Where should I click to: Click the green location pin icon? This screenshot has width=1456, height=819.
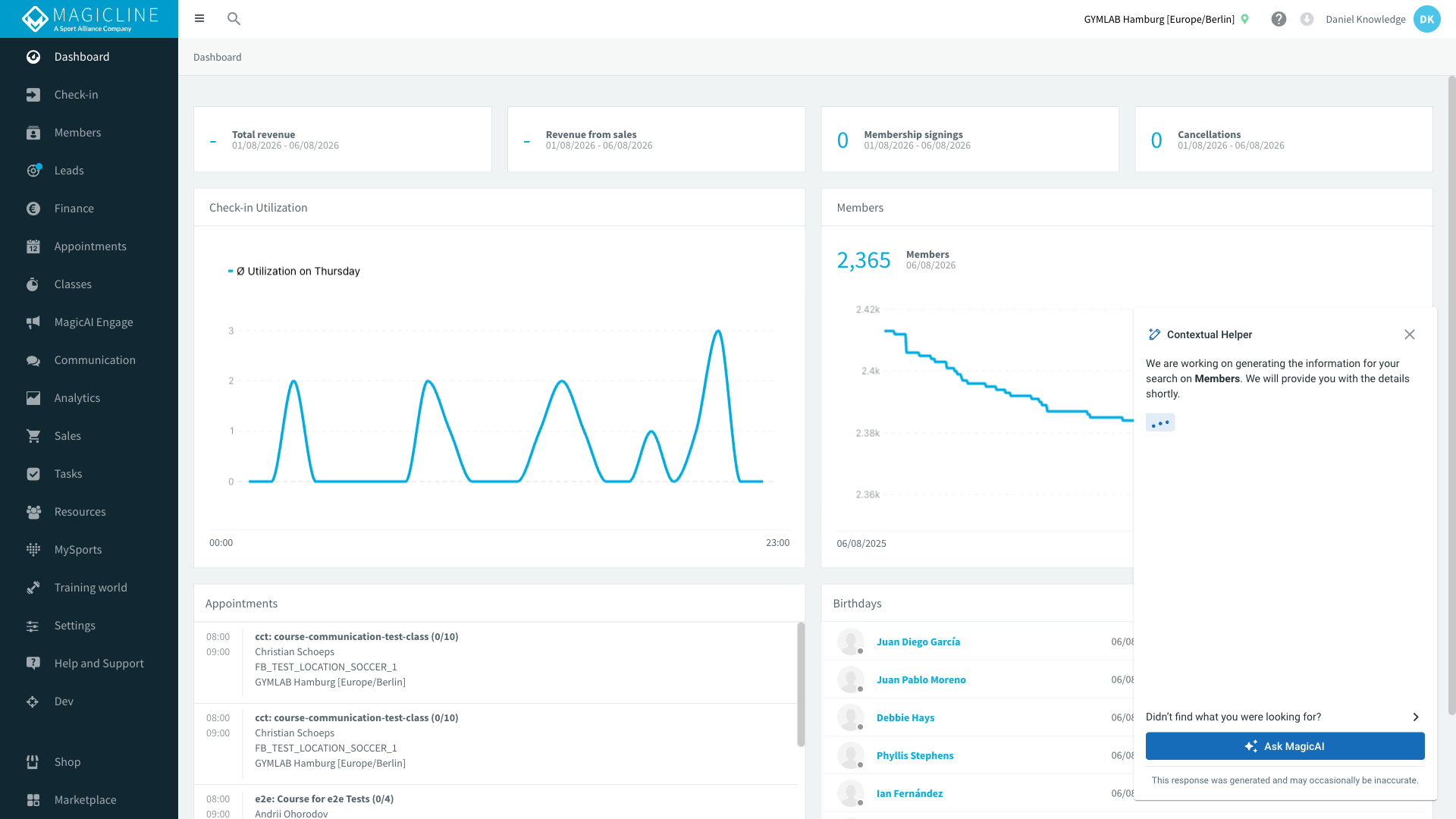point(1244,19)
